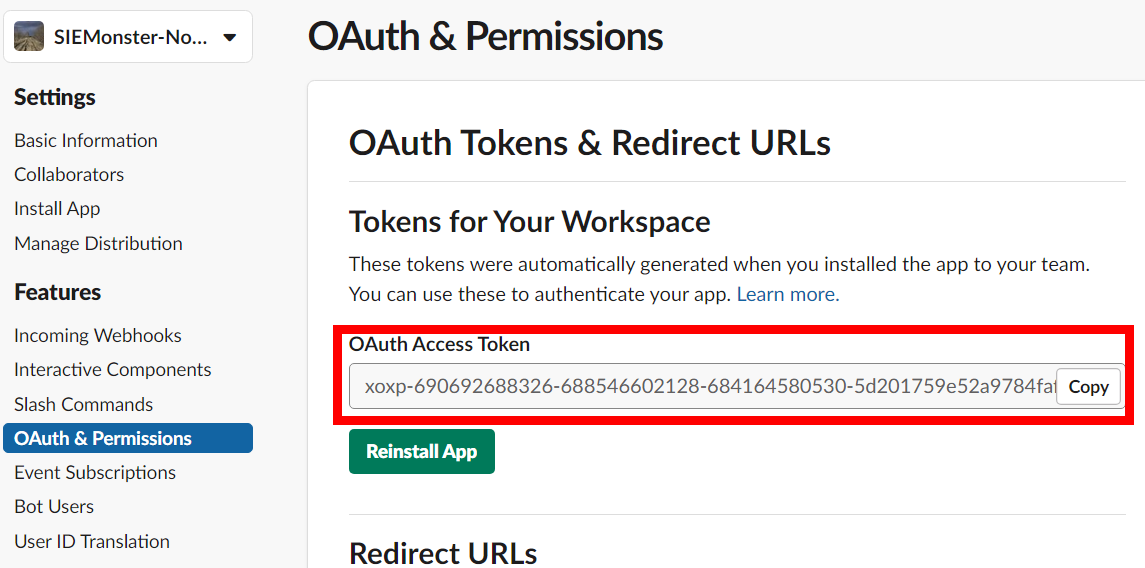Copy the OAuth Access Token
This screenshot has height=568, width=1145.
pyautogui.click(x=1088, y=387)
